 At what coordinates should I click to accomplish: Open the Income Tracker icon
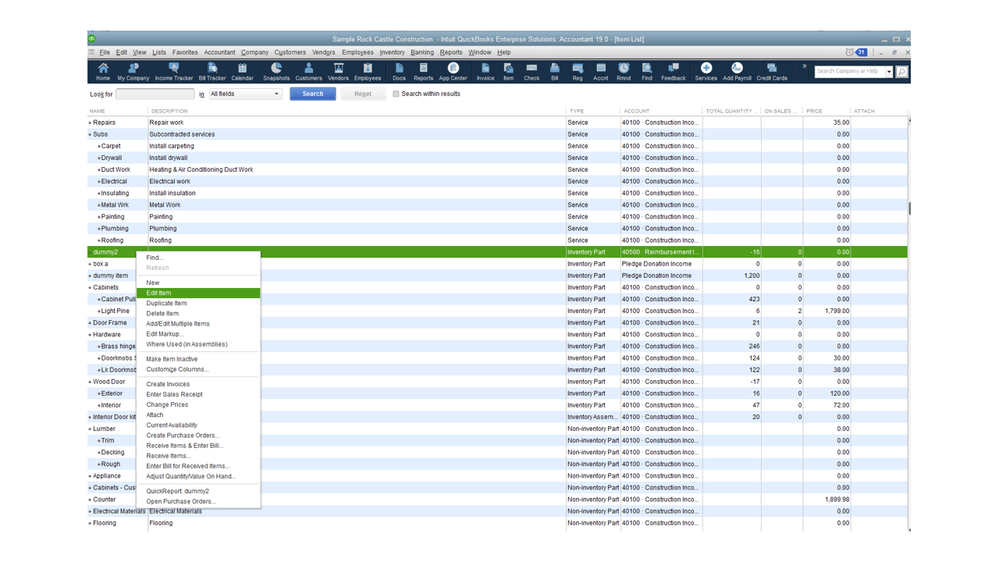click(x=173, y=71)
